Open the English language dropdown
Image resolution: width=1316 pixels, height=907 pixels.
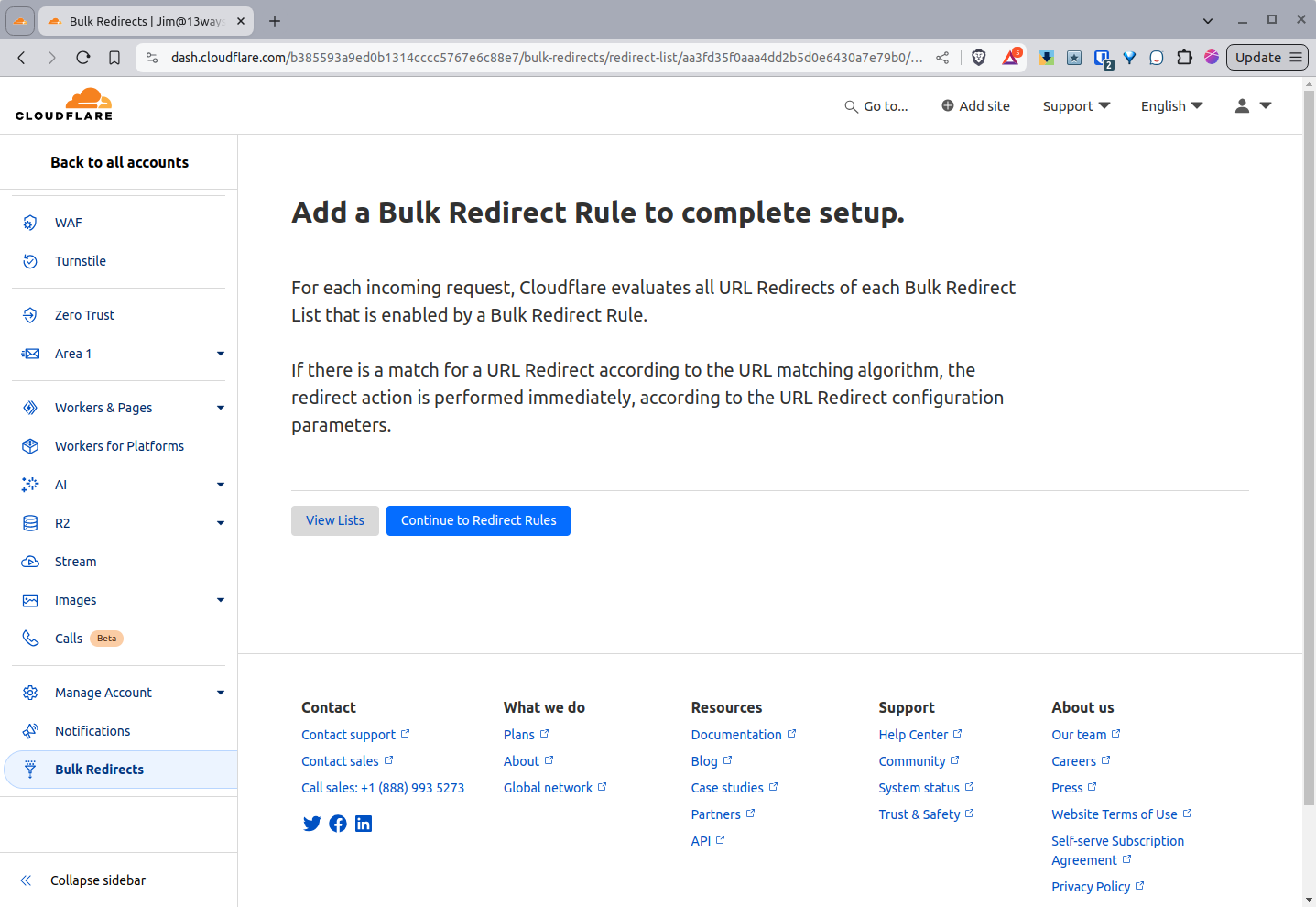click(x=1171, y=105)
